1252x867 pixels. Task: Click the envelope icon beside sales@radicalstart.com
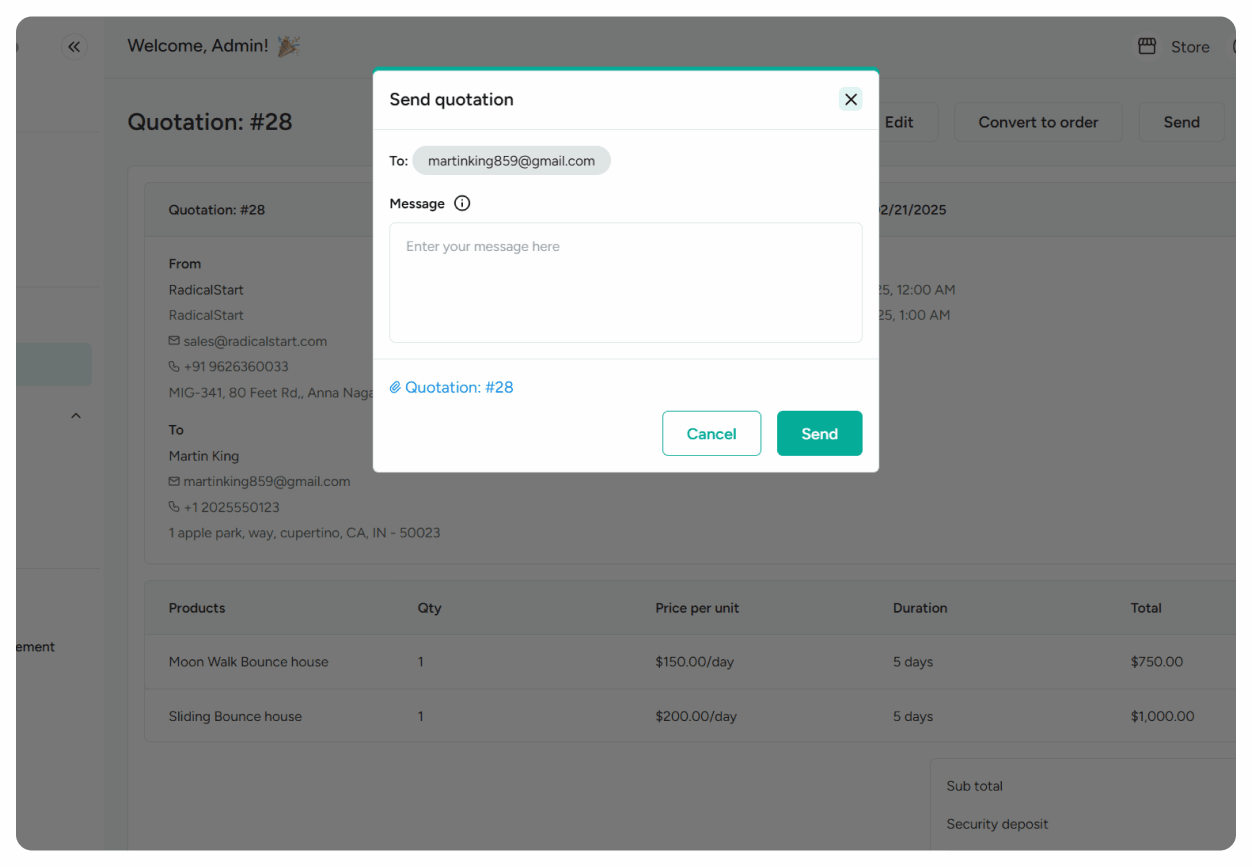174,341
